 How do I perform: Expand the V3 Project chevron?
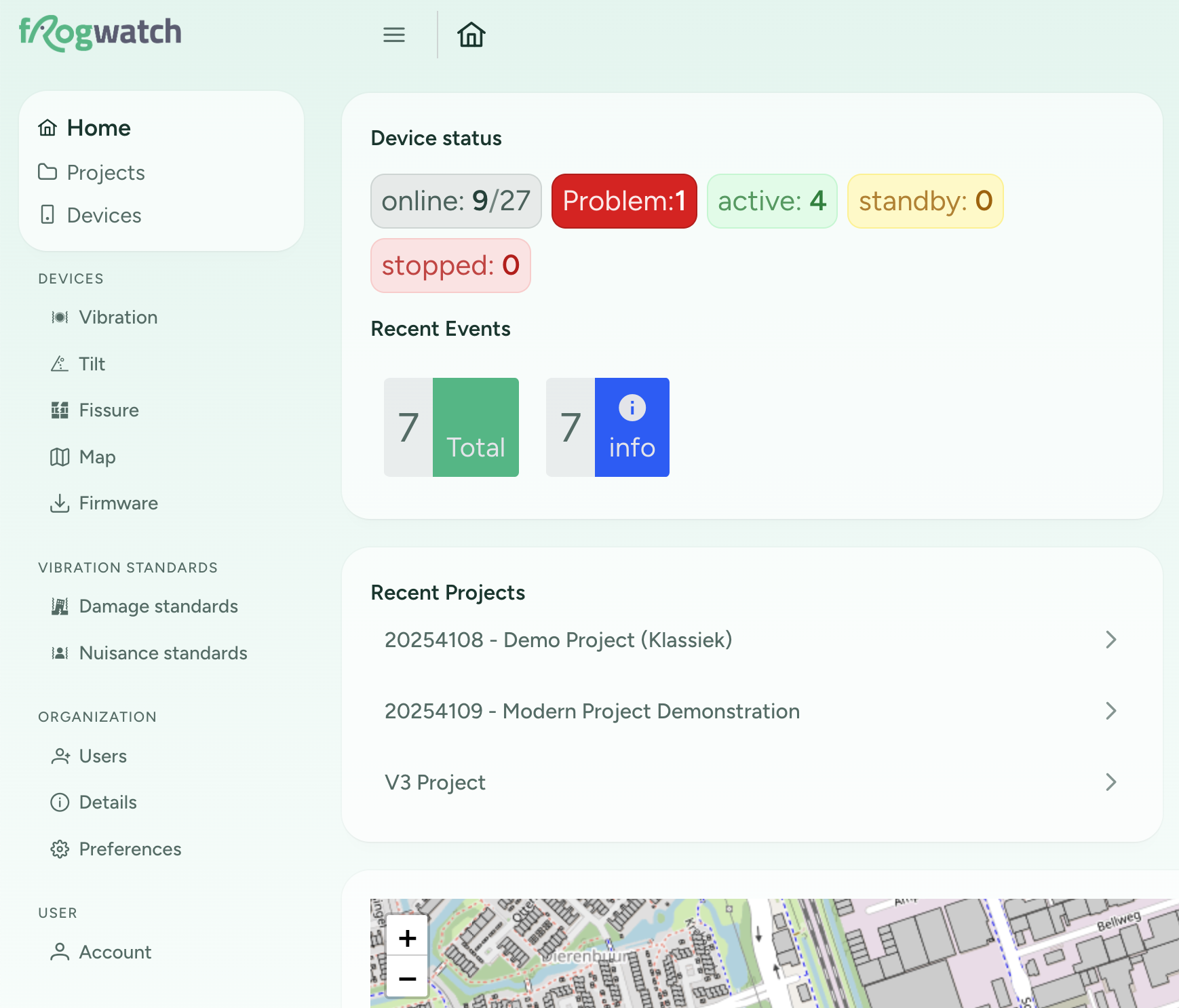pos(1110,782)
